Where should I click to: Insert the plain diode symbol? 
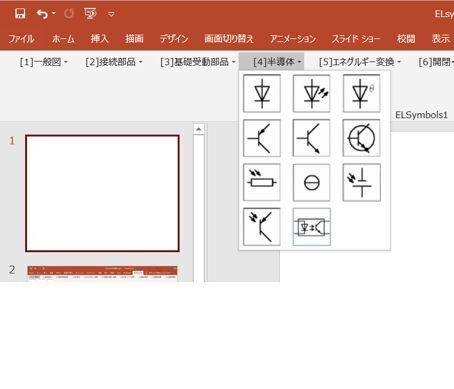coord(262,93)
